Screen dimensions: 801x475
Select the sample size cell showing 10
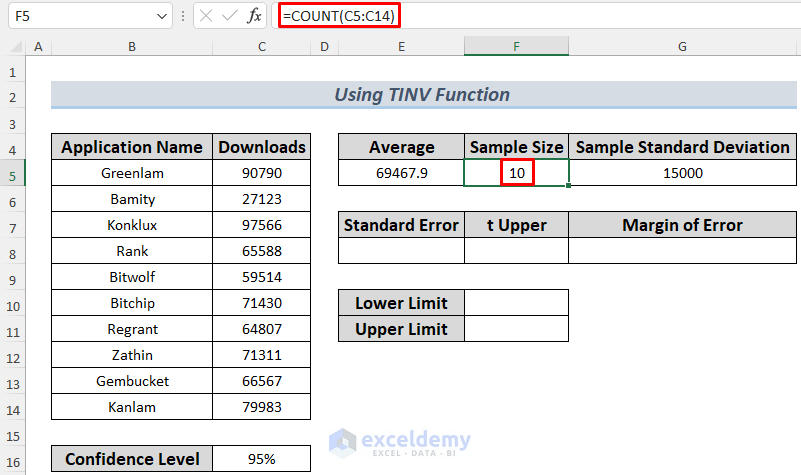point(516,173)
